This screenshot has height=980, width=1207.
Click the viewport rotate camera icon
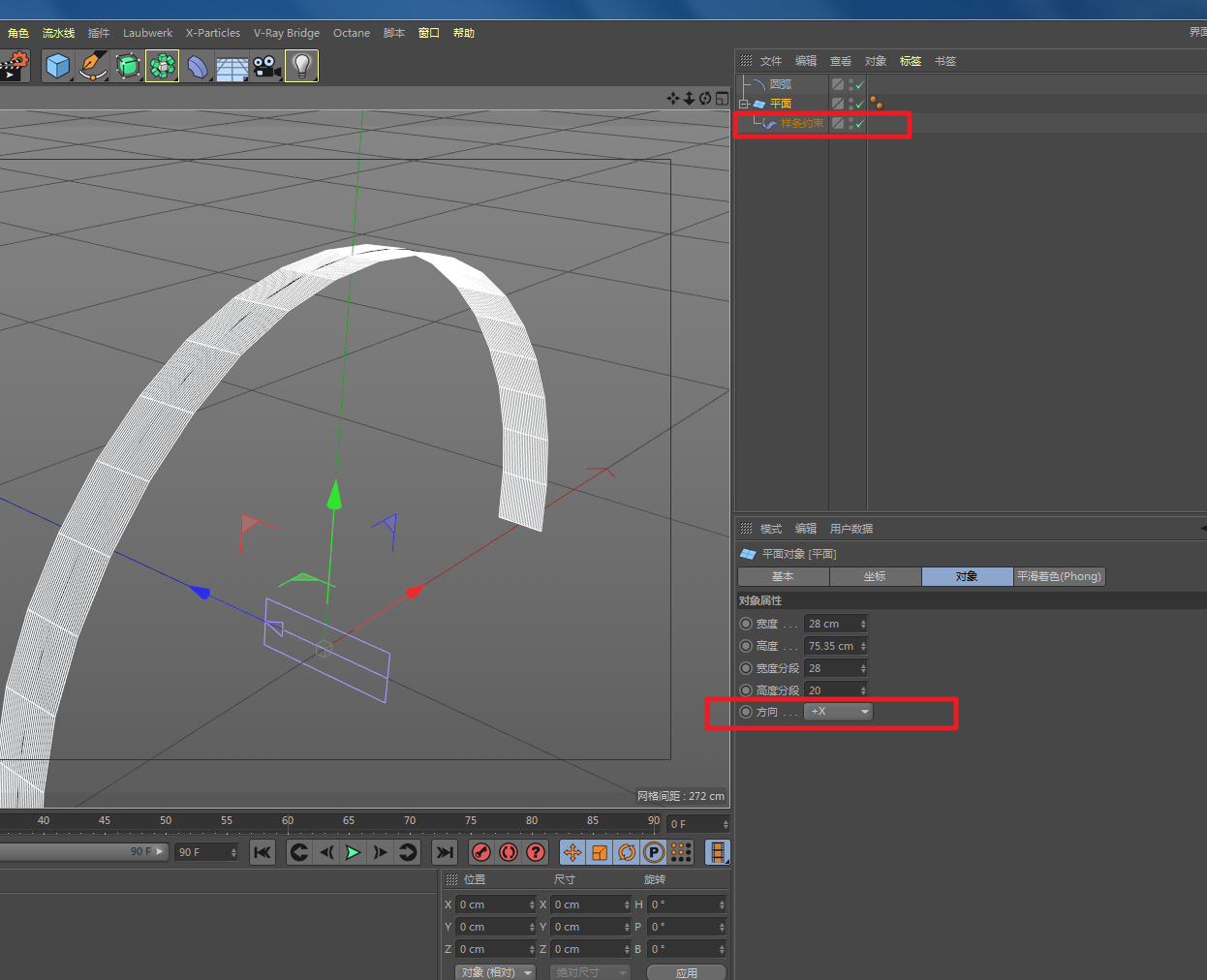coord(705,98)
